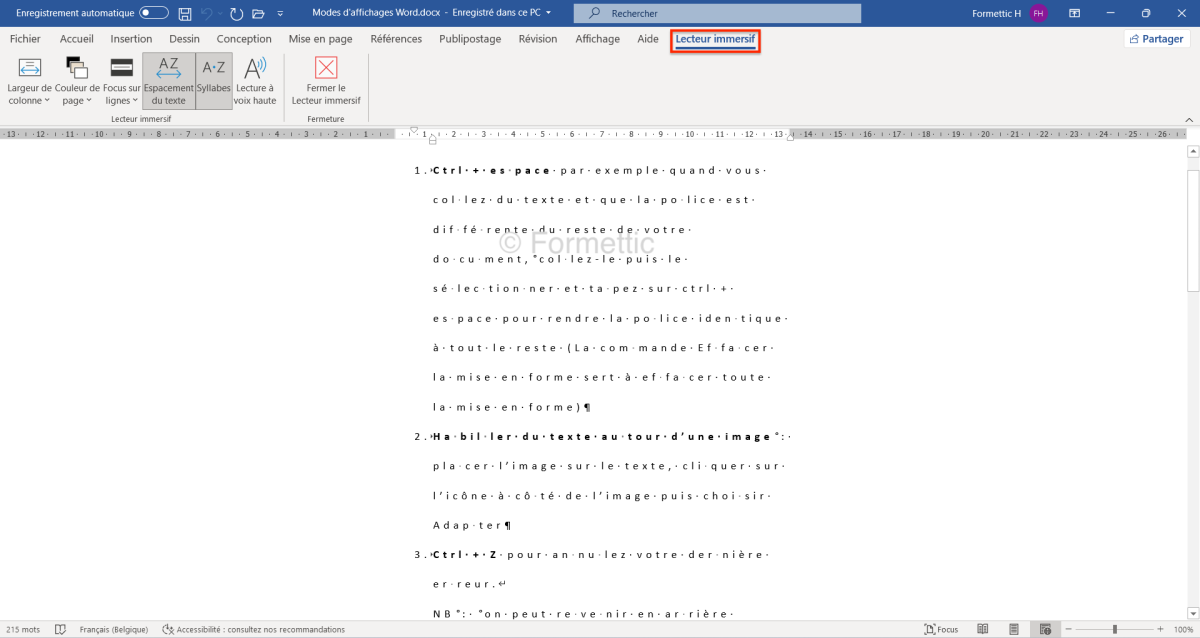Open Focus mode from the status bar
Image resolution: width=1200 pixels, height=638 pixels.
(x=942, y=629)
